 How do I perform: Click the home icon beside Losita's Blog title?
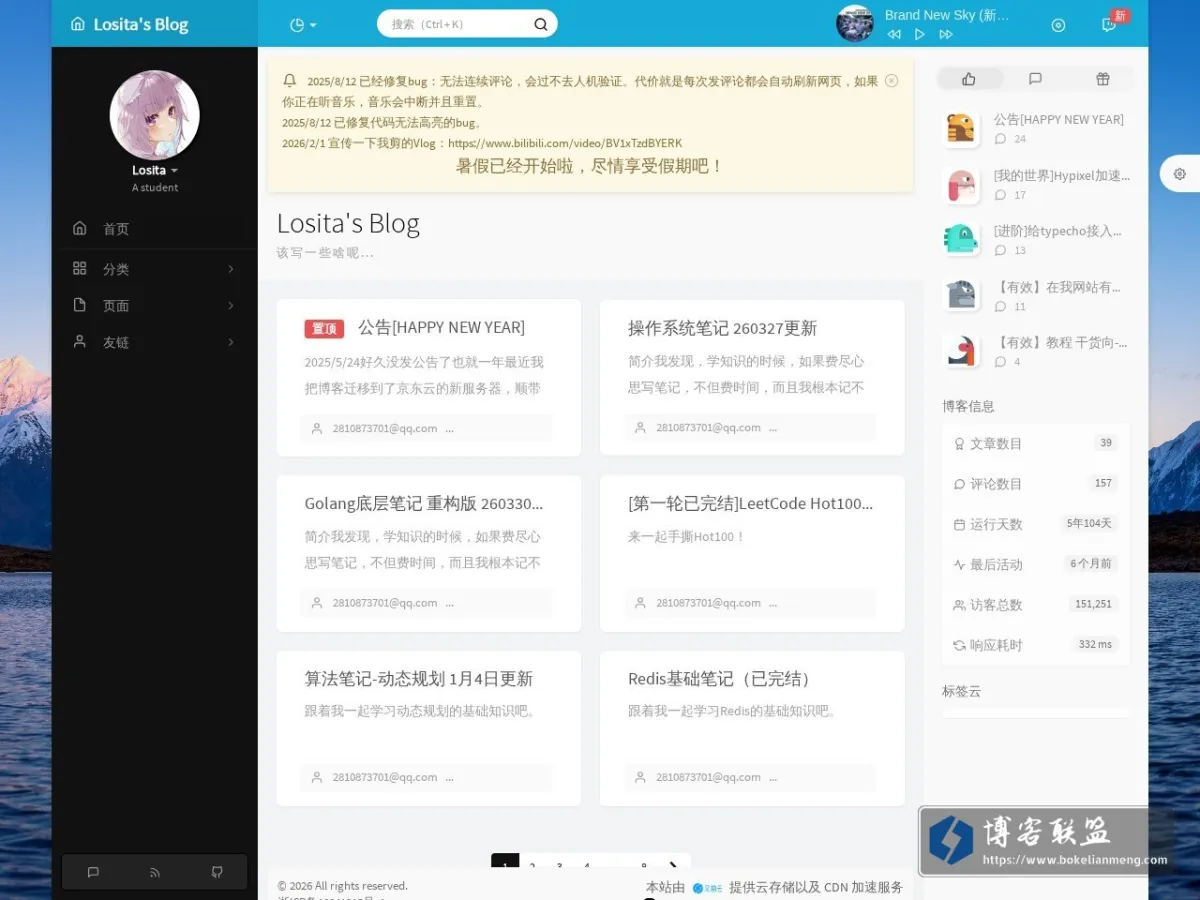78,24
